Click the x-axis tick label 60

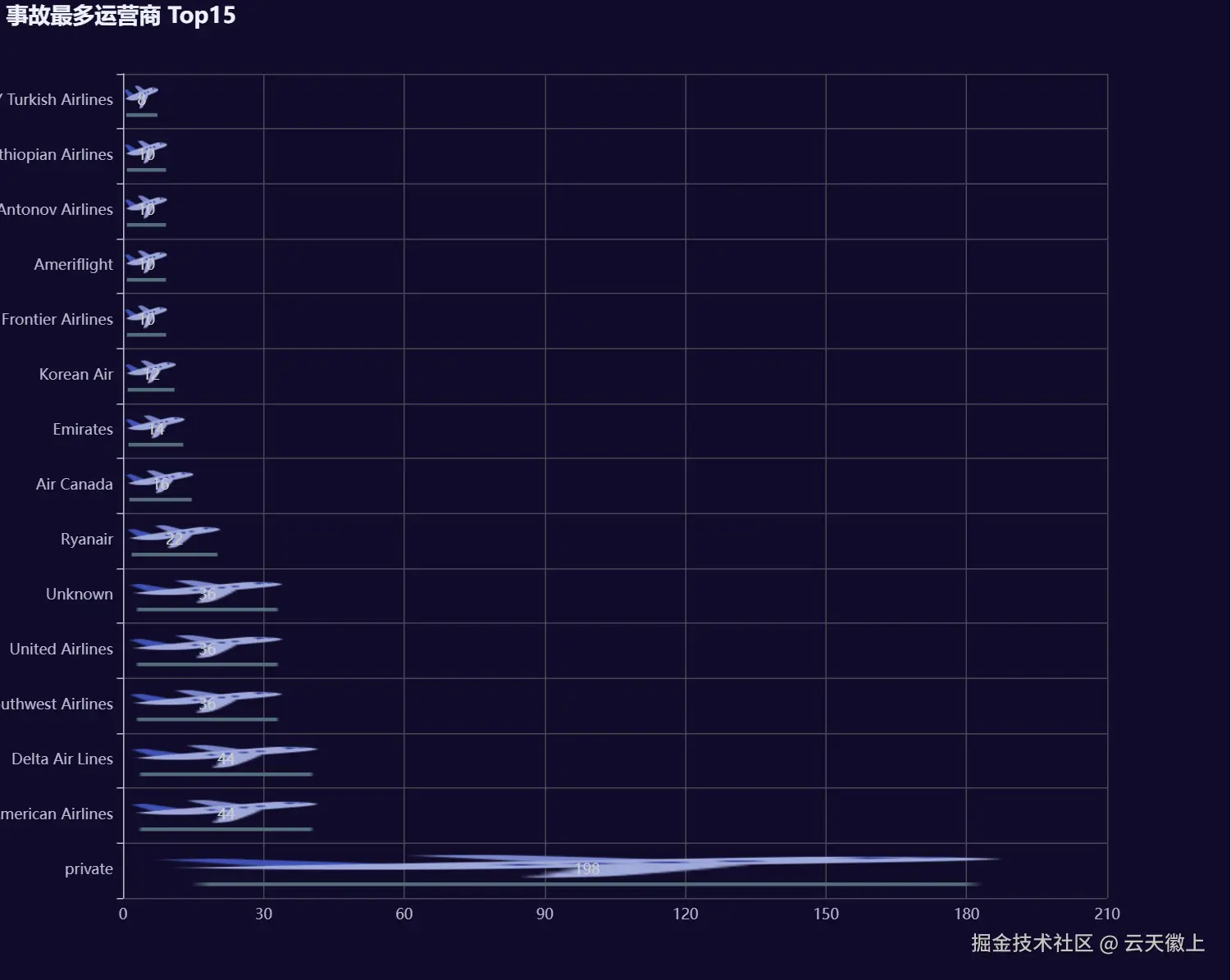coord(404,914)
